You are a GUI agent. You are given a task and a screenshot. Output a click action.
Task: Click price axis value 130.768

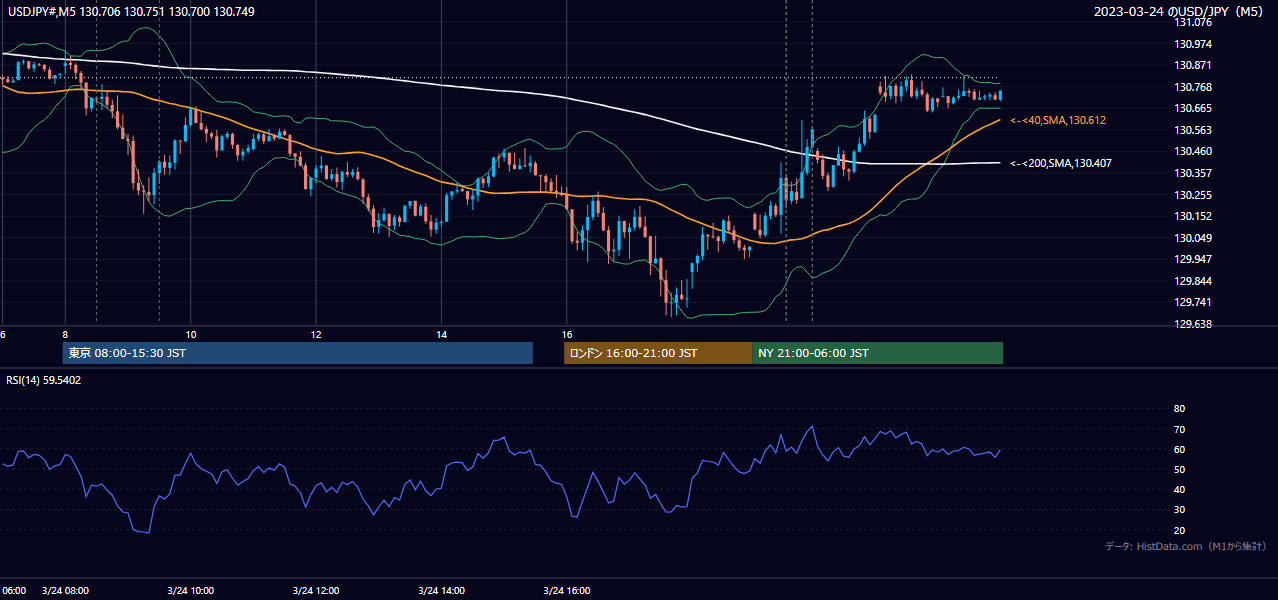tap(1192, 87)
